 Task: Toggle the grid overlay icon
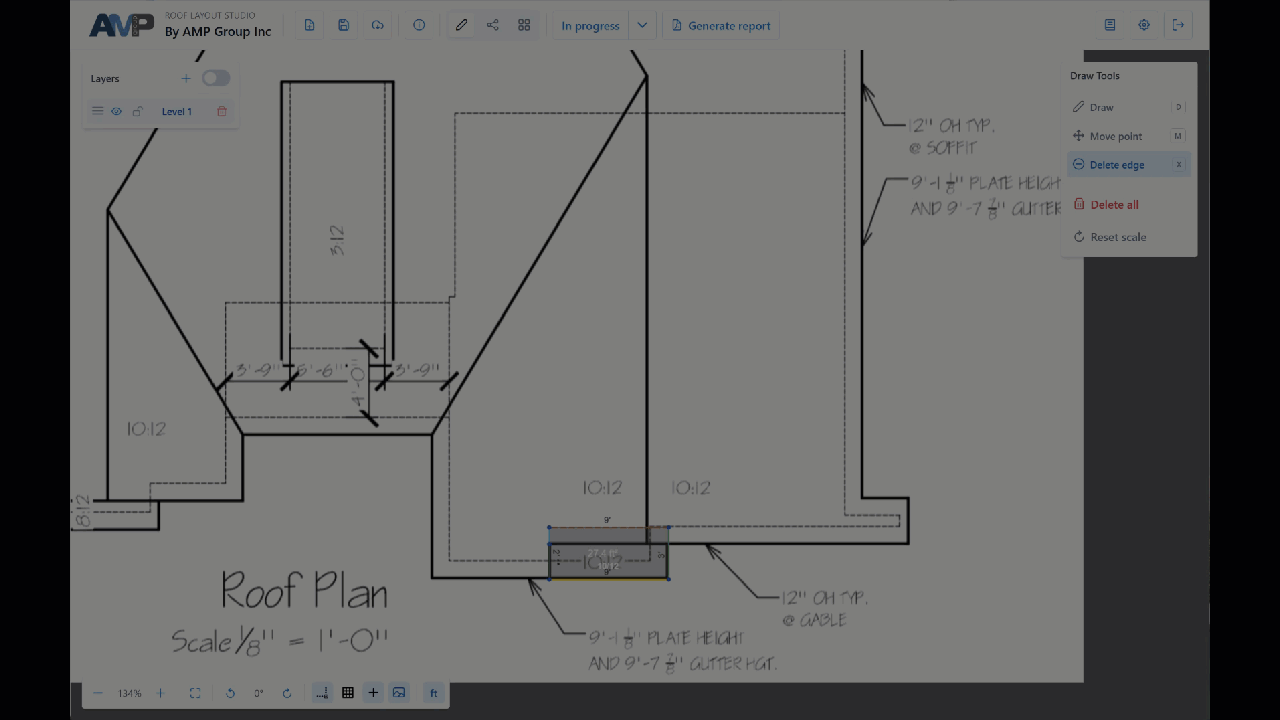tap(348, 693)
